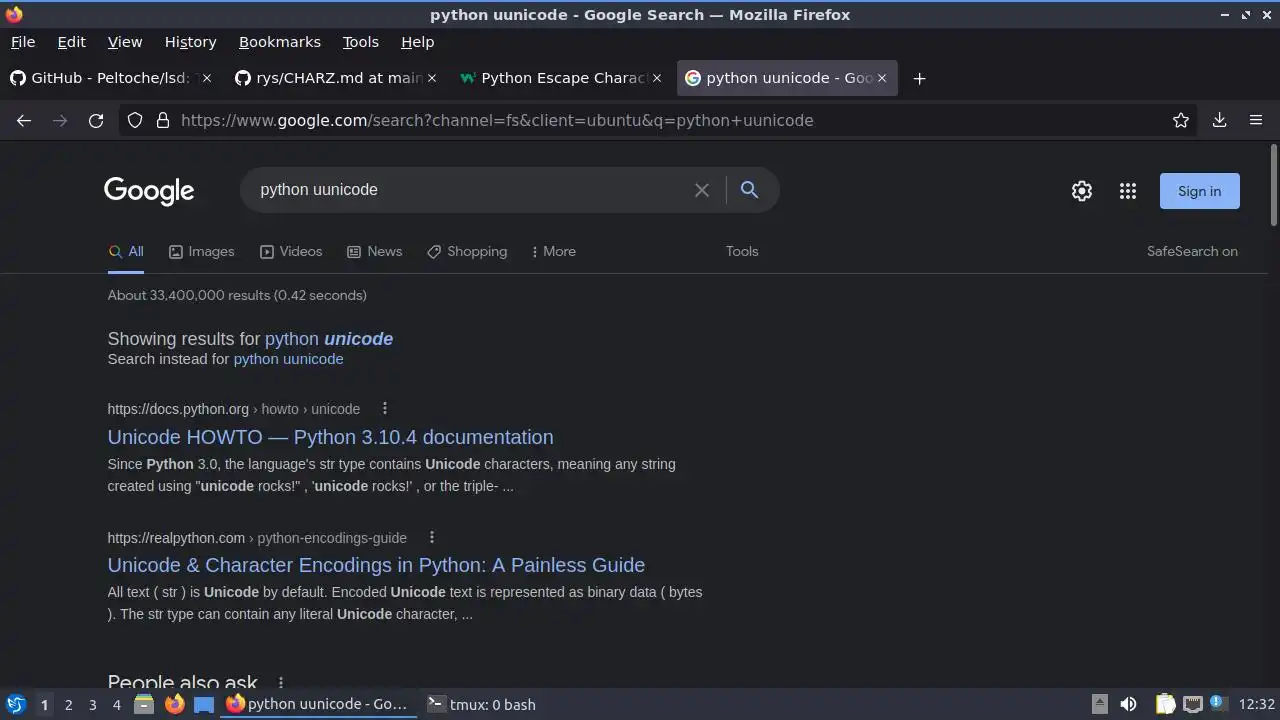Close the python uunicode Google tab

pyautogui.click(x=882, y=78)
